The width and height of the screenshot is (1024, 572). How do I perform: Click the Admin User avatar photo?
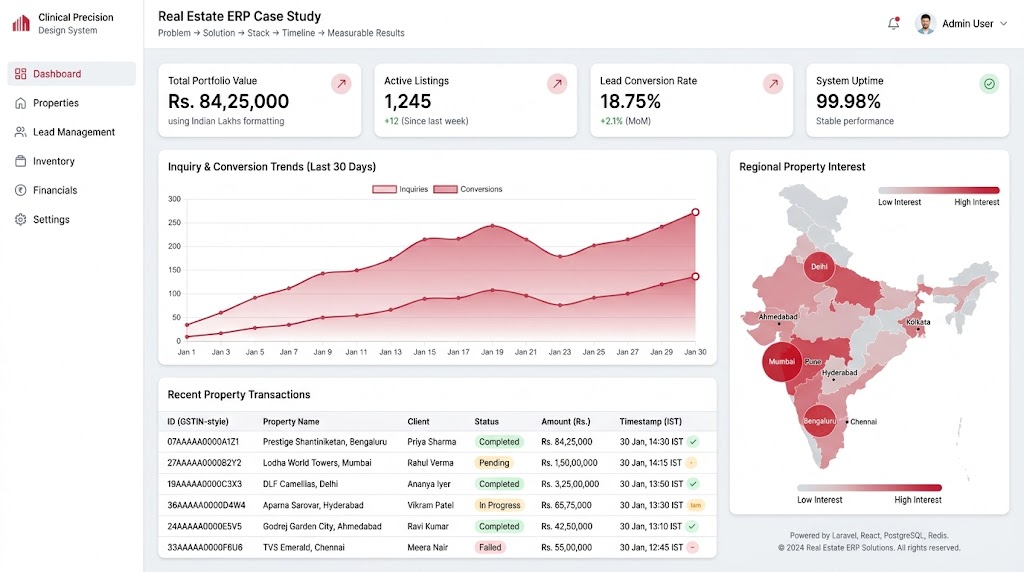pyautogui.click(x=925, y=24)
